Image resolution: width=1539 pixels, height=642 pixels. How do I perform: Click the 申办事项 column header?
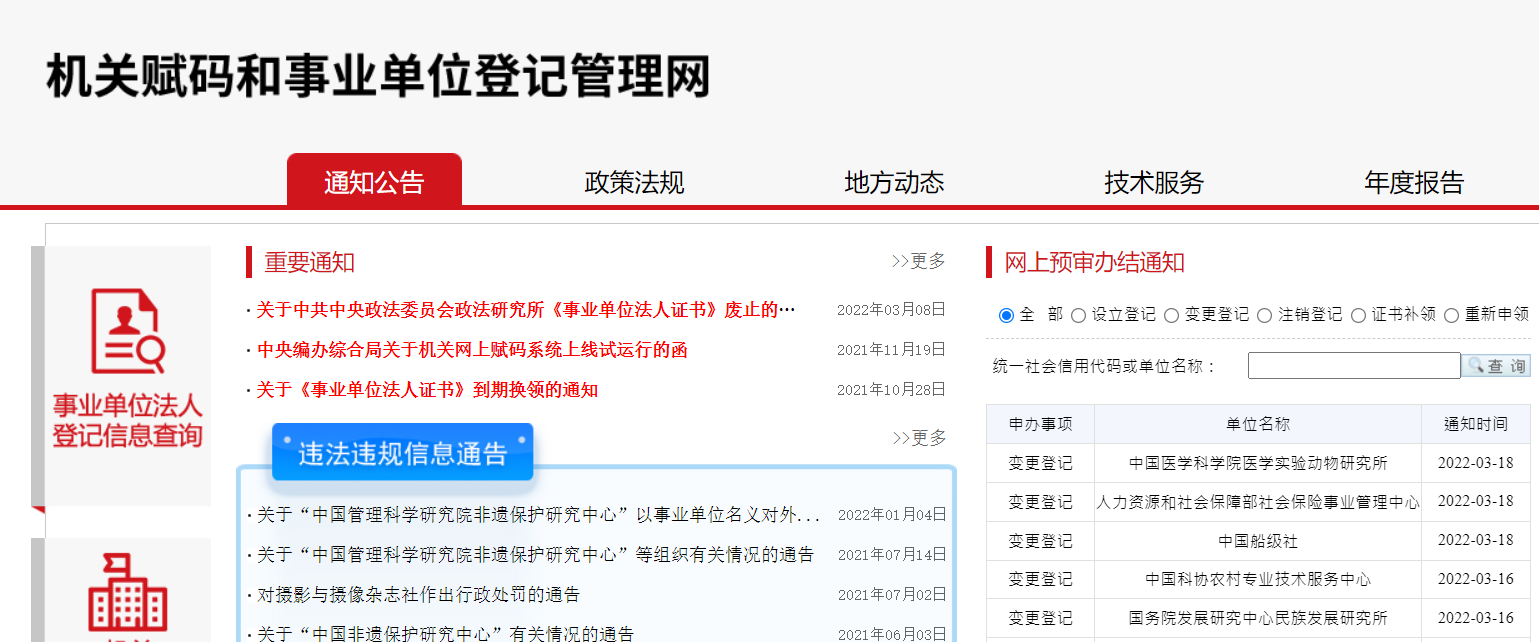[x=1040, y=424]
